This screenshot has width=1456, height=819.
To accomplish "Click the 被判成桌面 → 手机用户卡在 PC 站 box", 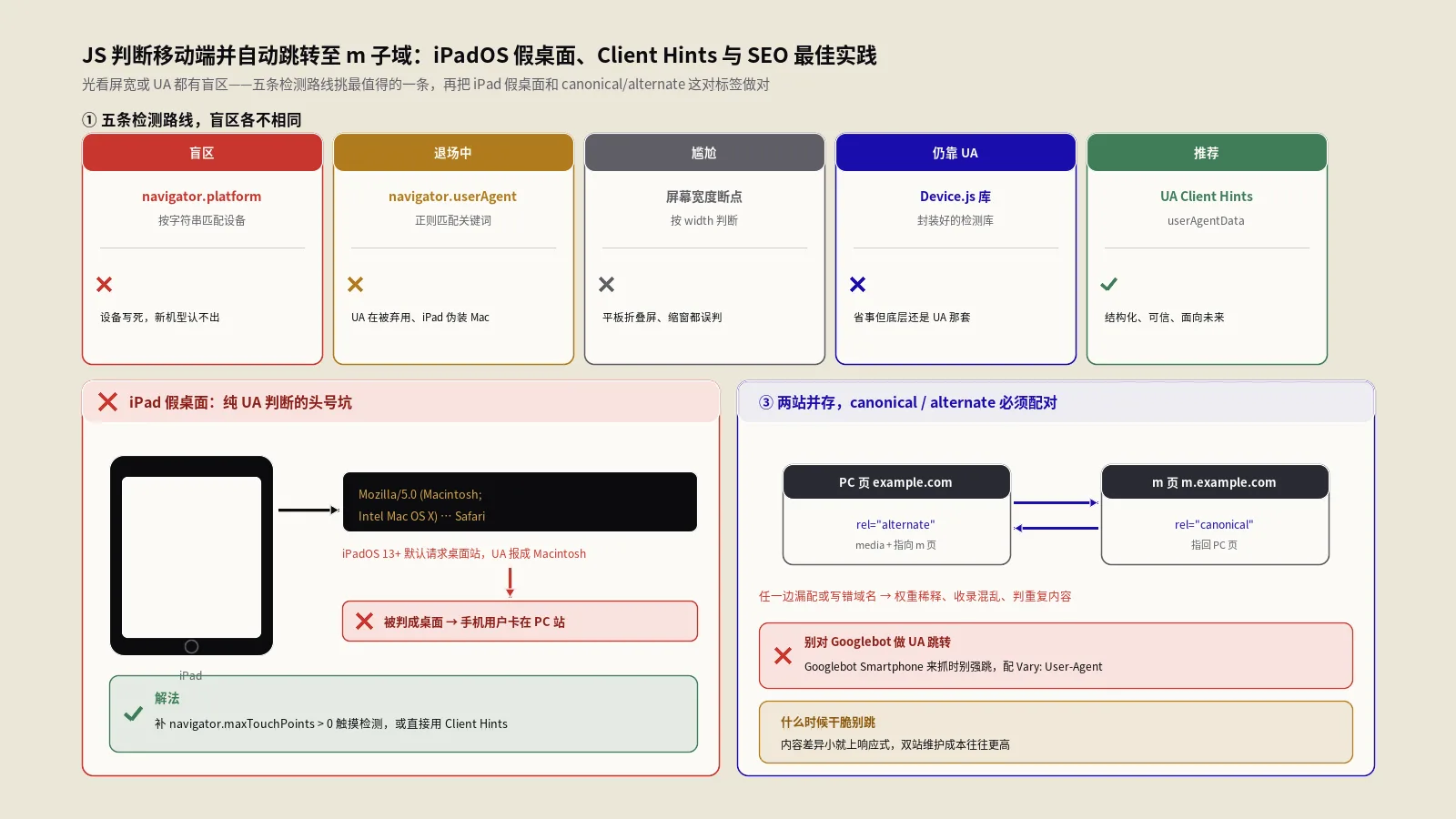I will click(x=520, y=622).
